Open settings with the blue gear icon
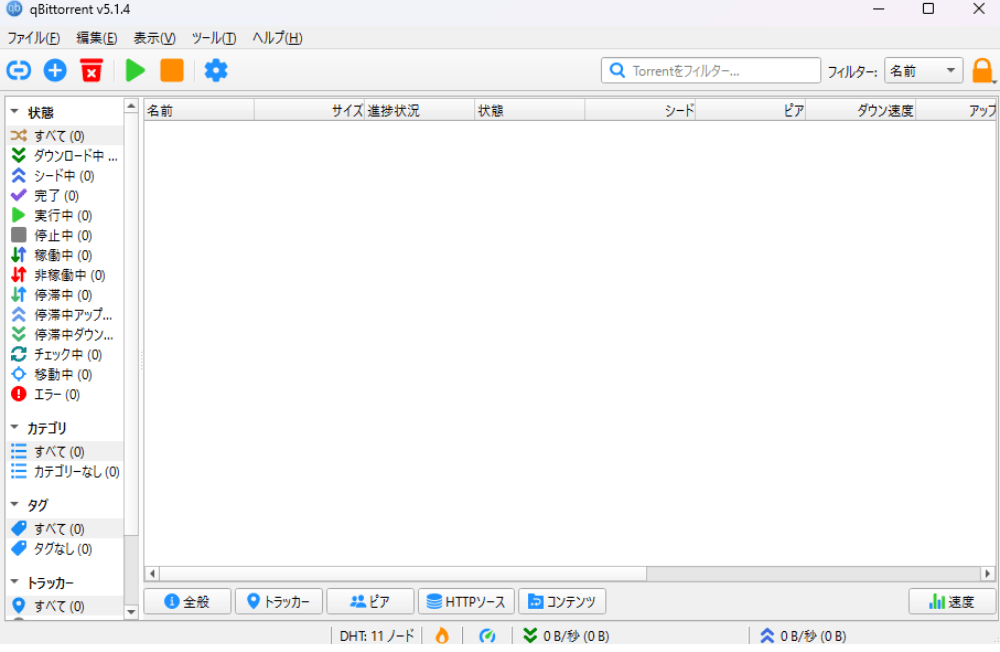The width and height of the screenshot is (1000, 652). [216, 70]
